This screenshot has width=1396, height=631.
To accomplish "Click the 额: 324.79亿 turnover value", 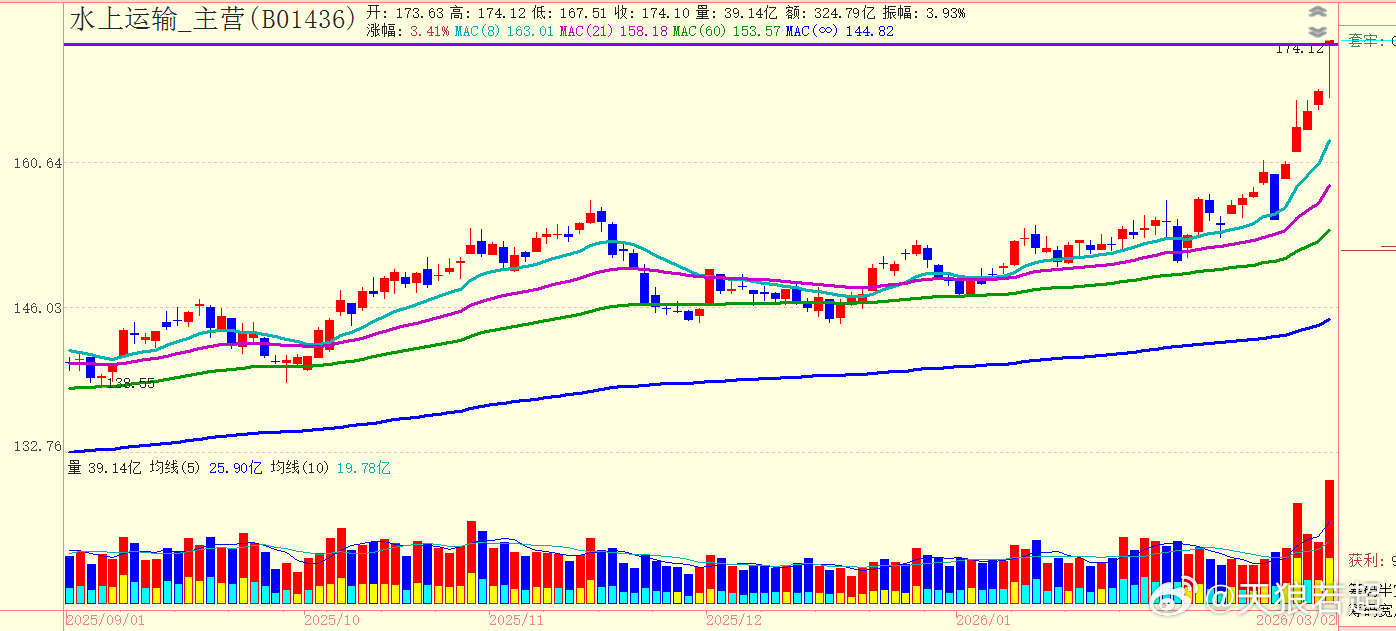I will tap(832, 13).
